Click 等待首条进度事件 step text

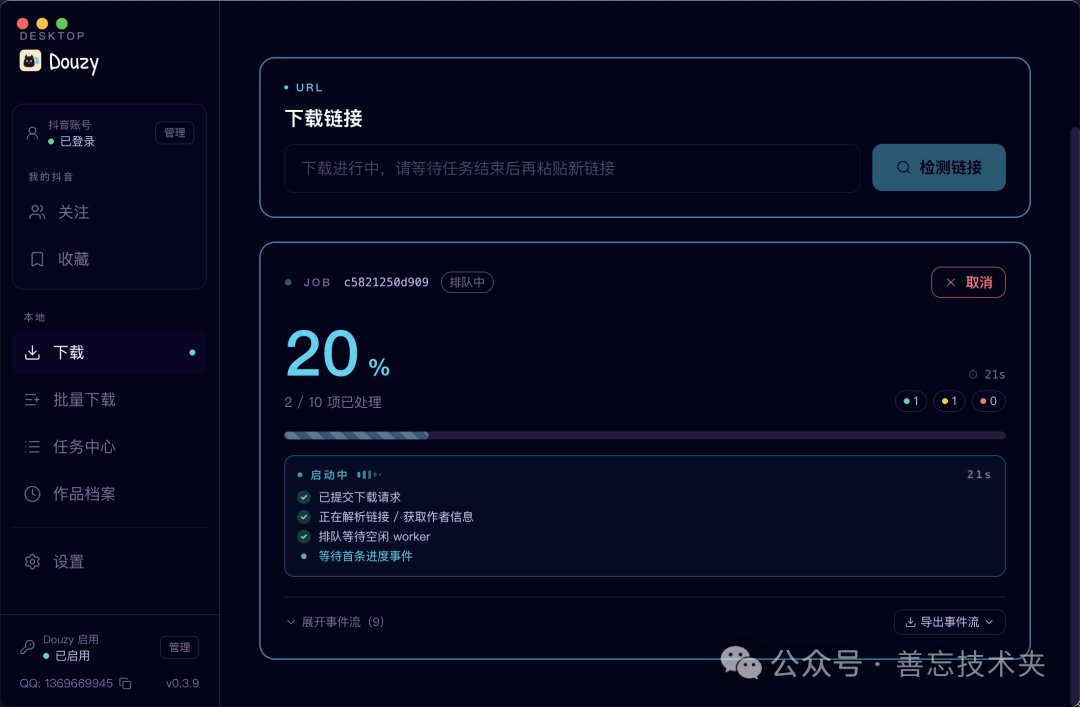[365, 556]
